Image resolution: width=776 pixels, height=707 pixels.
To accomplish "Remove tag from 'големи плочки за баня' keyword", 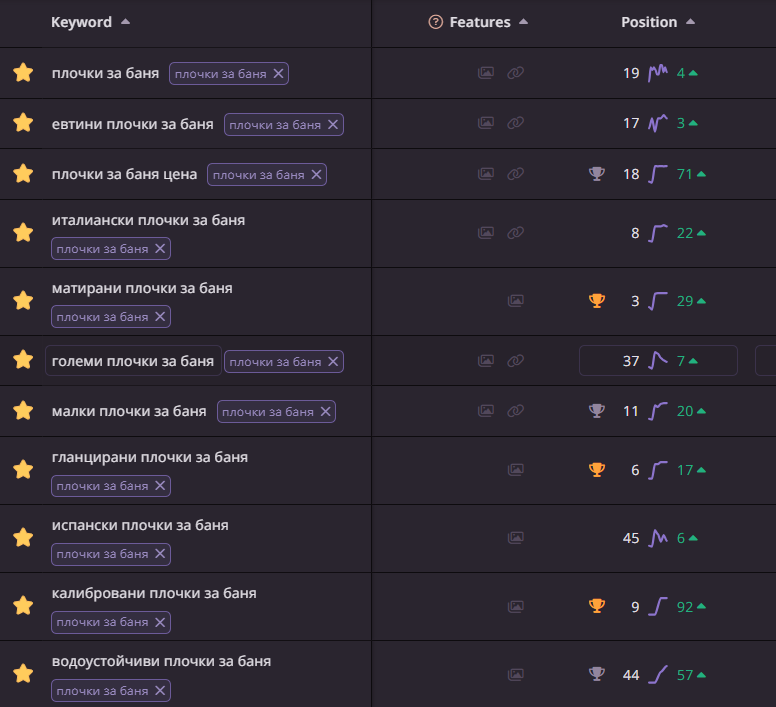I will pos(334,361).
